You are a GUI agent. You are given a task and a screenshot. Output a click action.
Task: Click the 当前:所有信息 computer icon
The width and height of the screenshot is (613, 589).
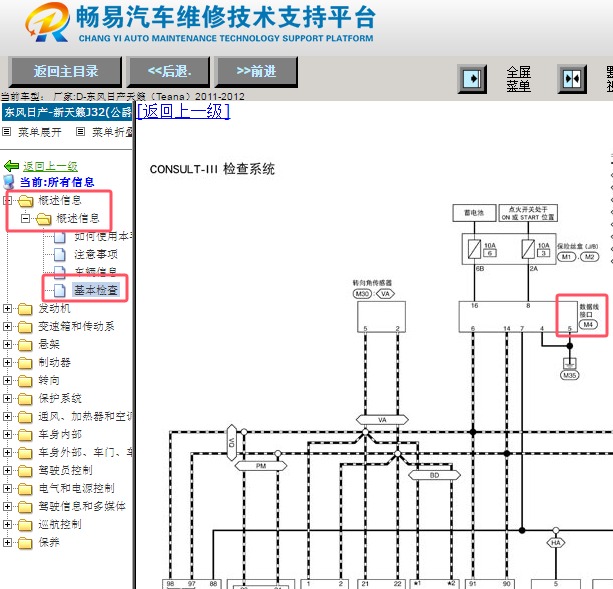9,182
